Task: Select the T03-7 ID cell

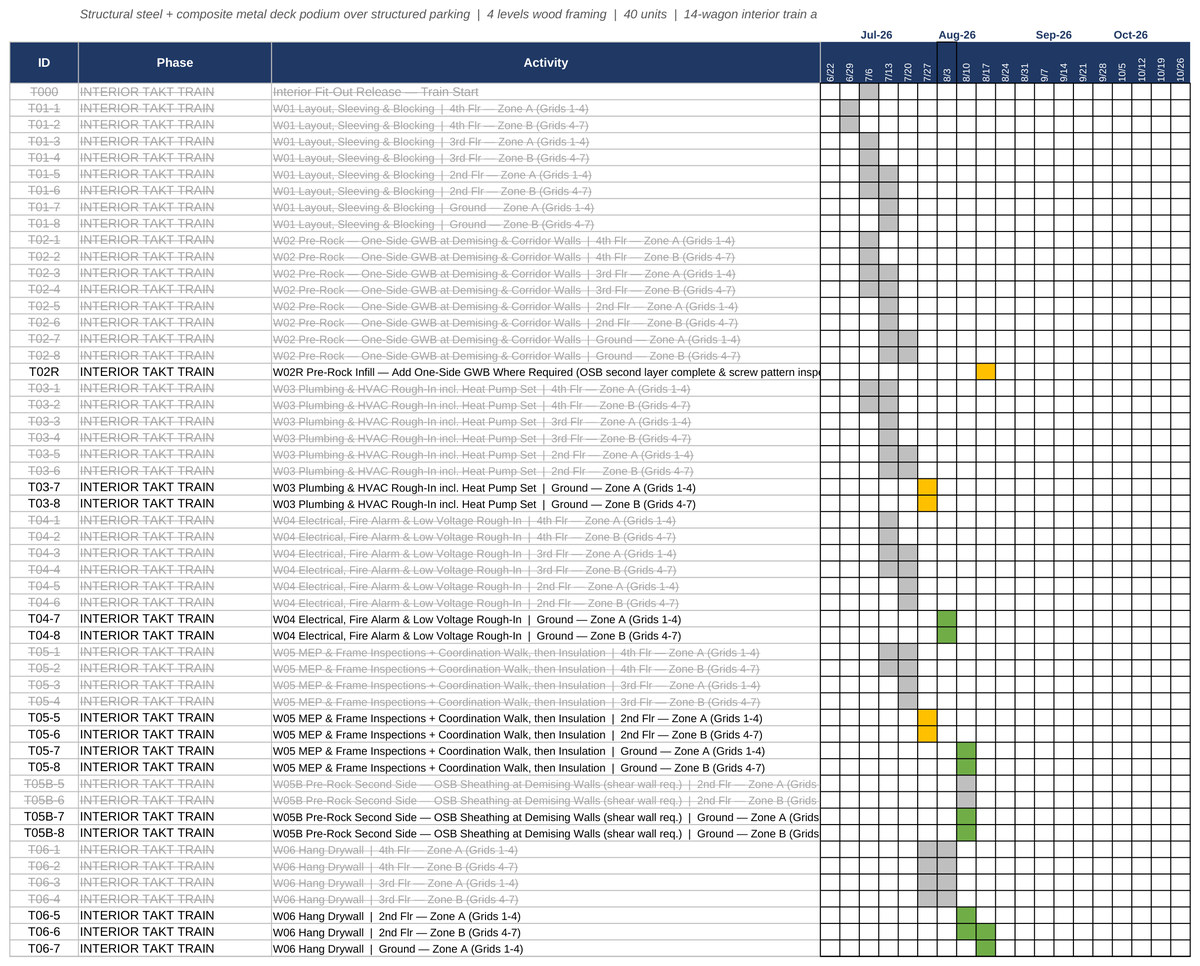Action: coord(44,487)
